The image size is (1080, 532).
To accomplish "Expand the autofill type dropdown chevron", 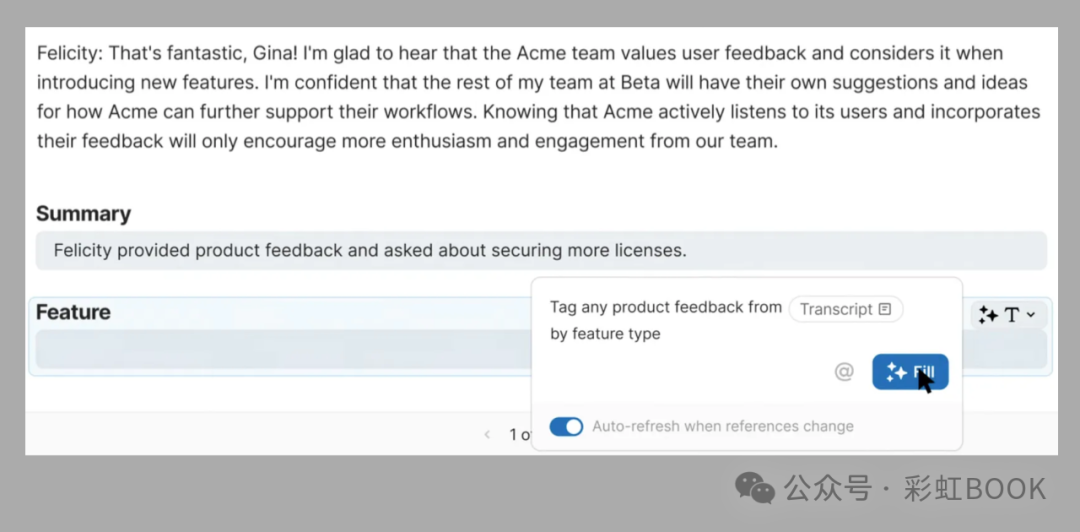I will 1031,315.
